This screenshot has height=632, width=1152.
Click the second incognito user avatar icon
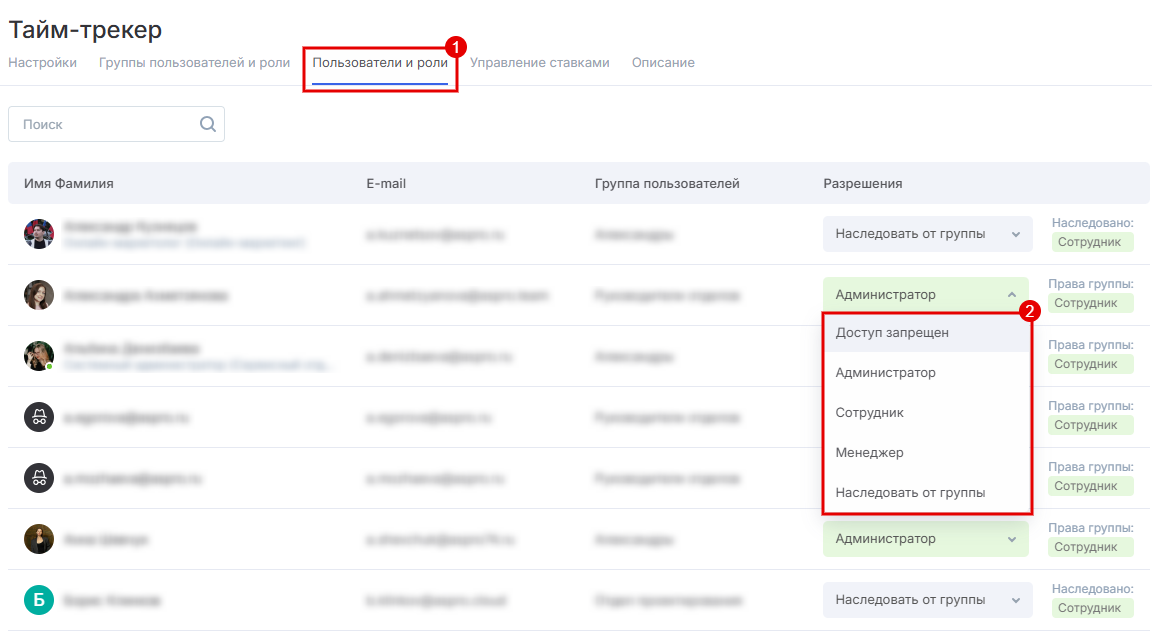pyautogui.click(x=39, y=478)
